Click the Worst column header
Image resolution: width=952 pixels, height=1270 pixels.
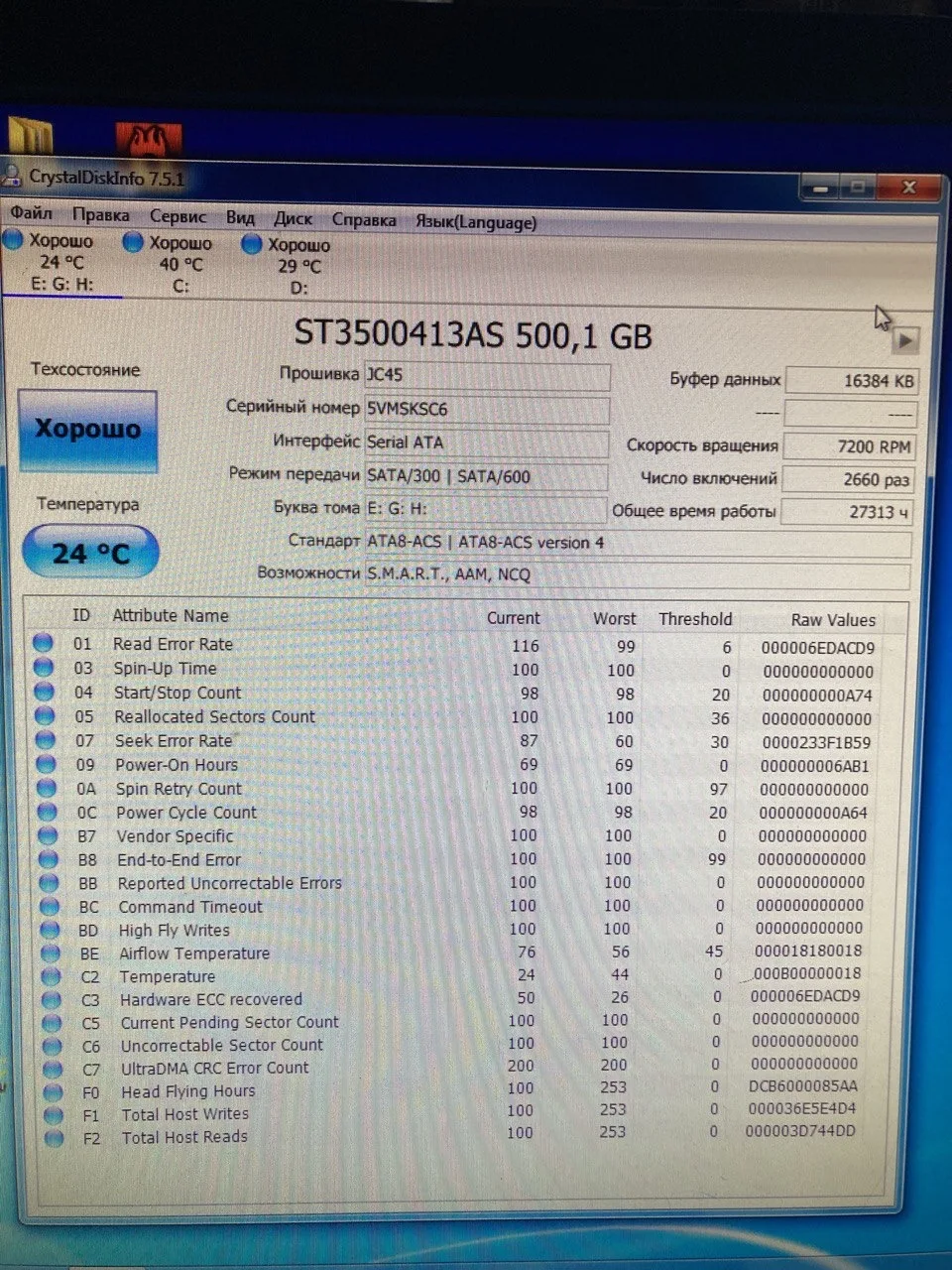[614, 618]
